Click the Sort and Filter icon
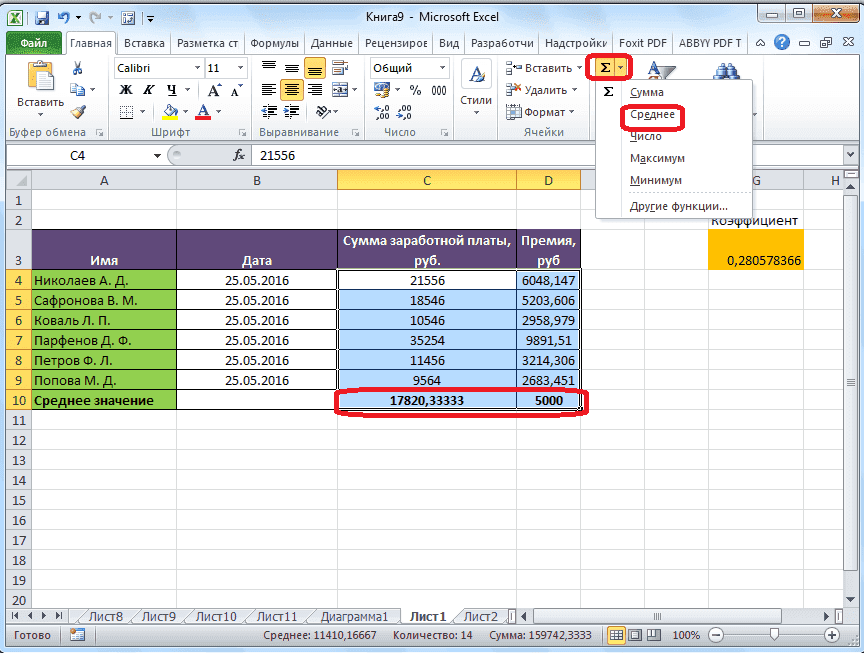This screenshot has height=653, width=864. (x=660, y=70)
